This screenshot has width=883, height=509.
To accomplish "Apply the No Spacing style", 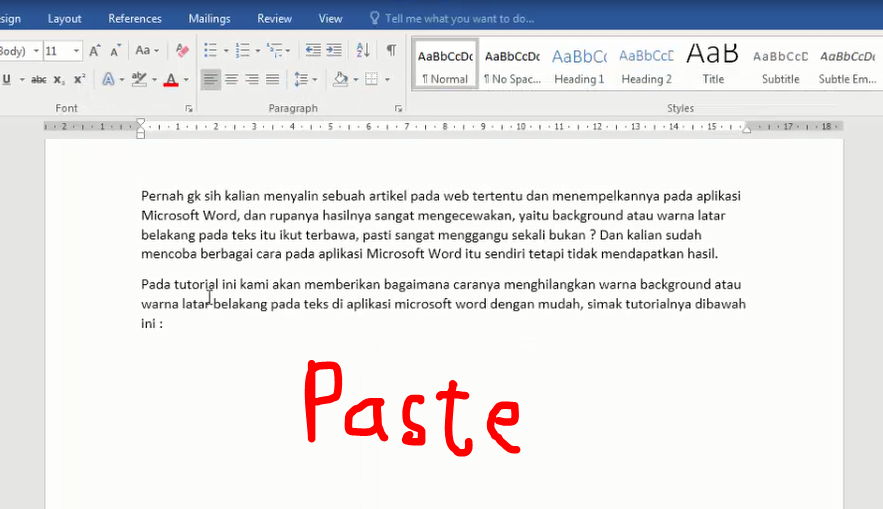I will pos(512,64).
